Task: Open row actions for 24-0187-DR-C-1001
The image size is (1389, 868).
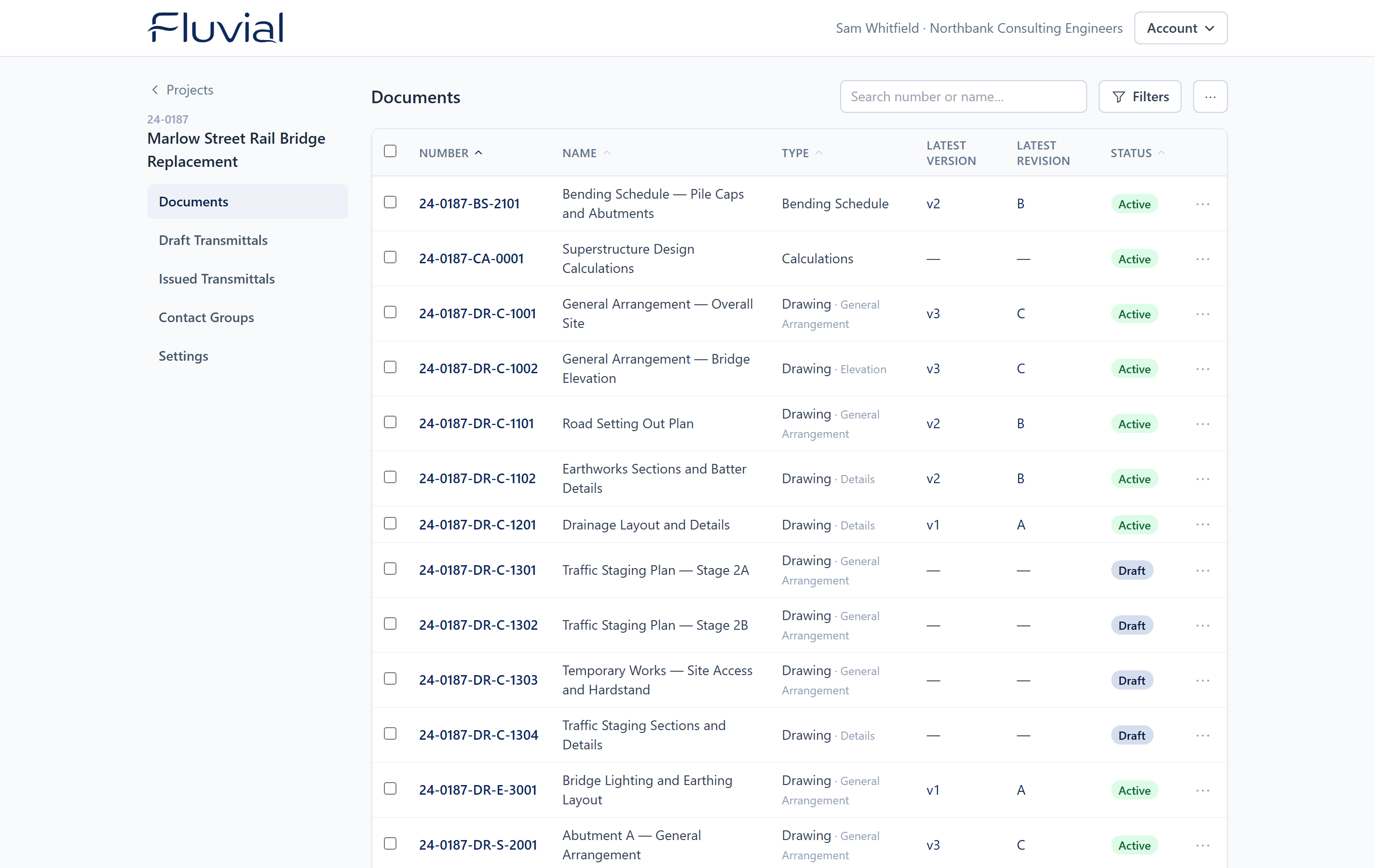Action: 1202,314
